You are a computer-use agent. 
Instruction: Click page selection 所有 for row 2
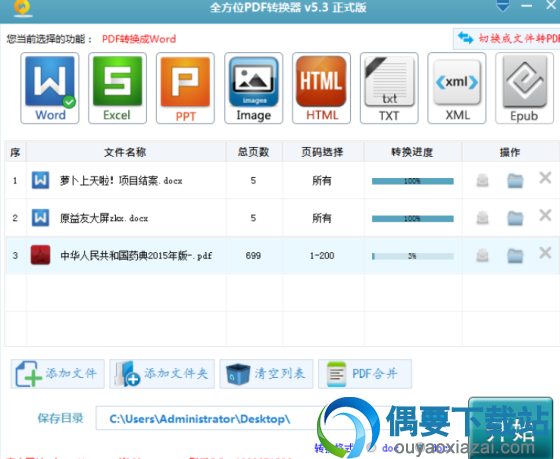tap(322, 218)
